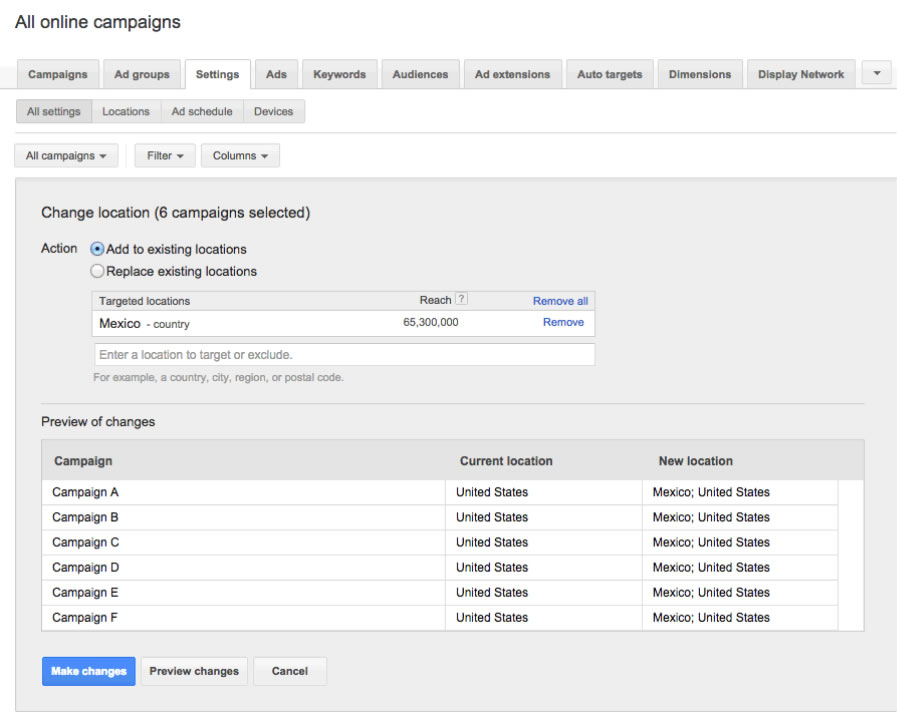The width and height of the screenshot is (897, 719).
Task: Click the Campaign F row name
Action: tap(85, 618)
